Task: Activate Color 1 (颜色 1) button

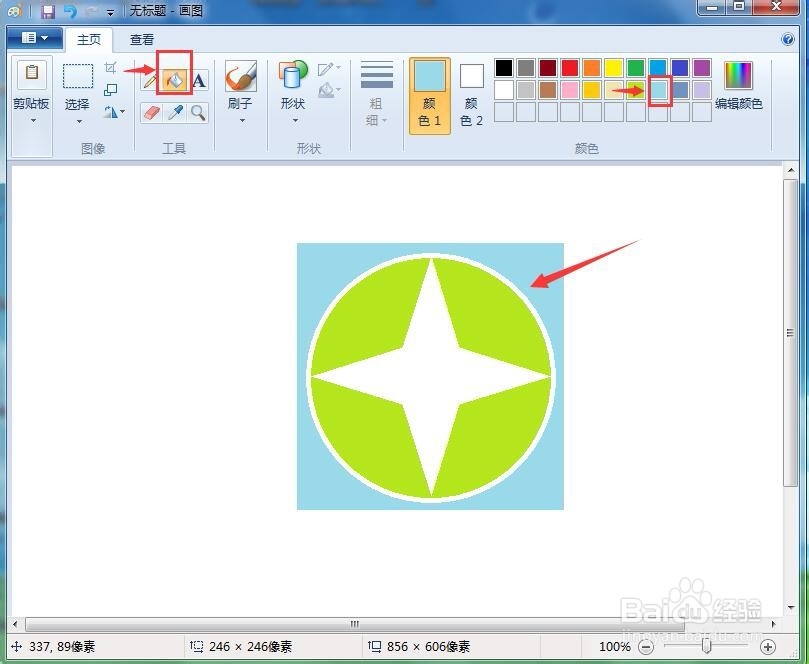Action: coord(430,96)
